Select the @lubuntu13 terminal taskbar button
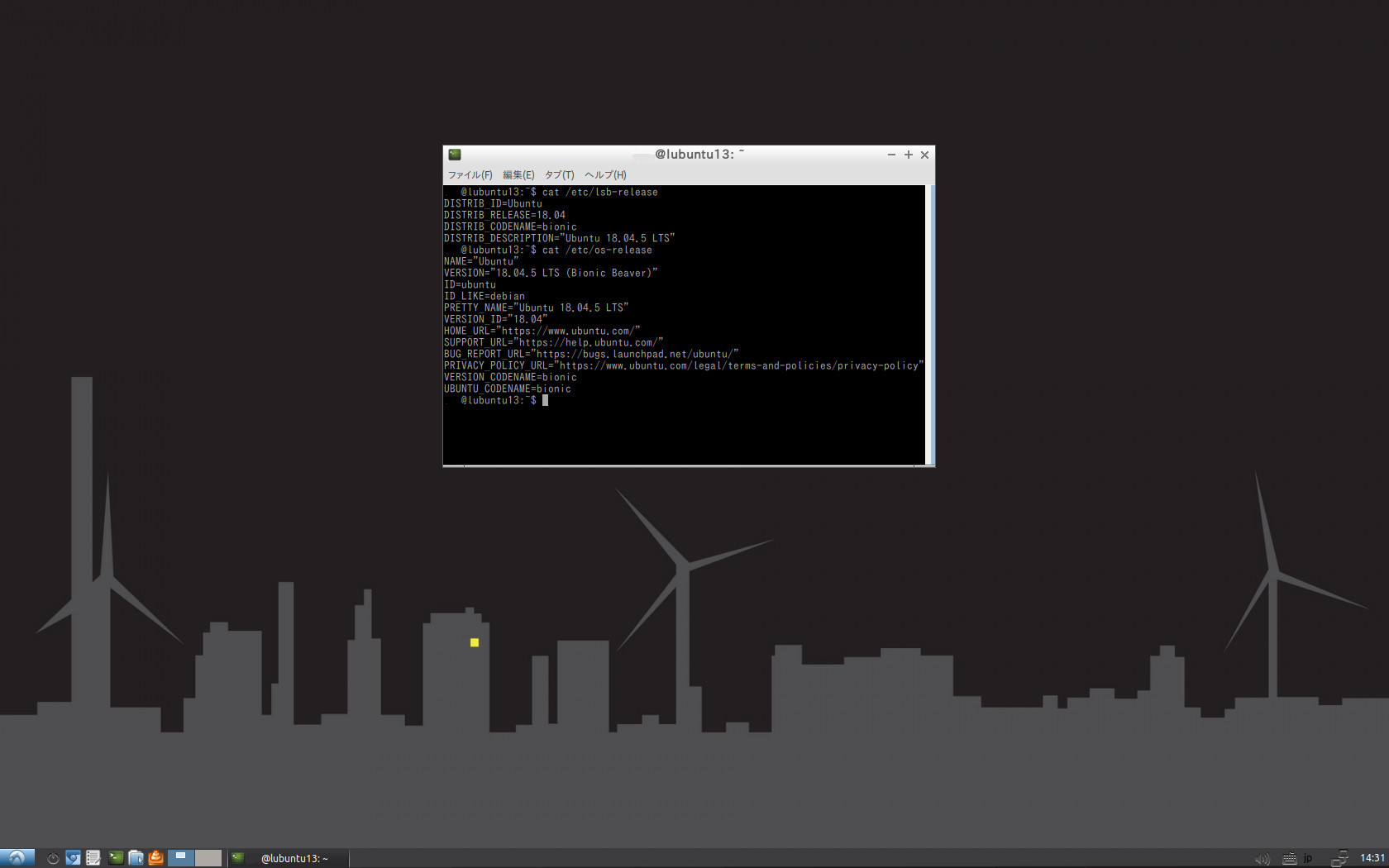 click(x=288, y=858)
